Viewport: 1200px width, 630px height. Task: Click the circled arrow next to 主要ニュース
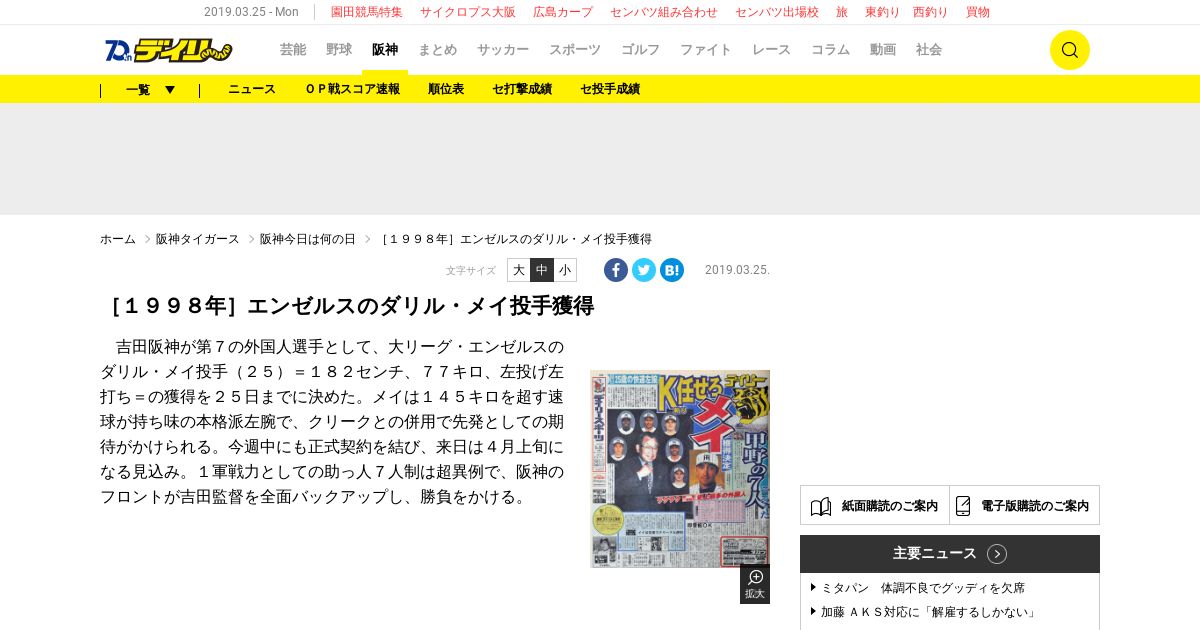(997, 554)
